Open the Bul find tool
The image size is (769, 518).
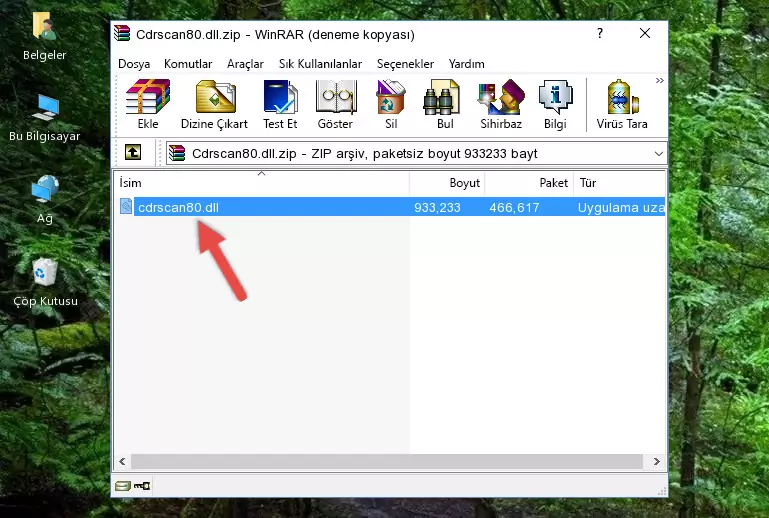(x=445, y=104)
